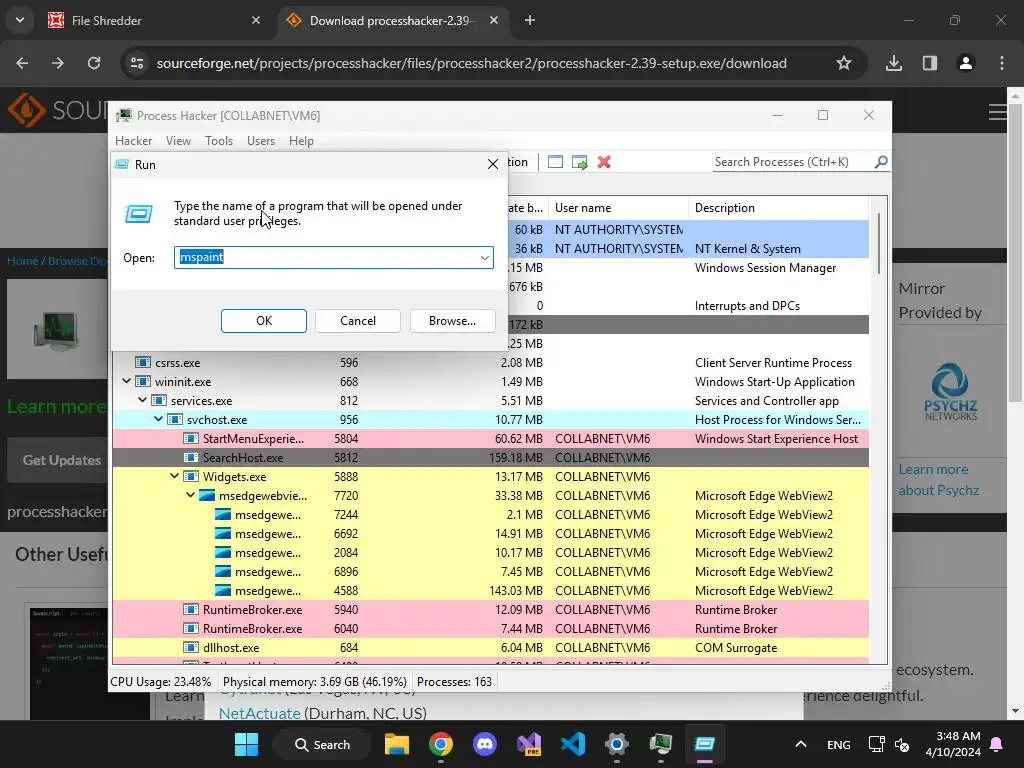Open the Chrome side panel icon
Screen dimensions: 1024x768
pyautogui.click(x=930, y=63)
